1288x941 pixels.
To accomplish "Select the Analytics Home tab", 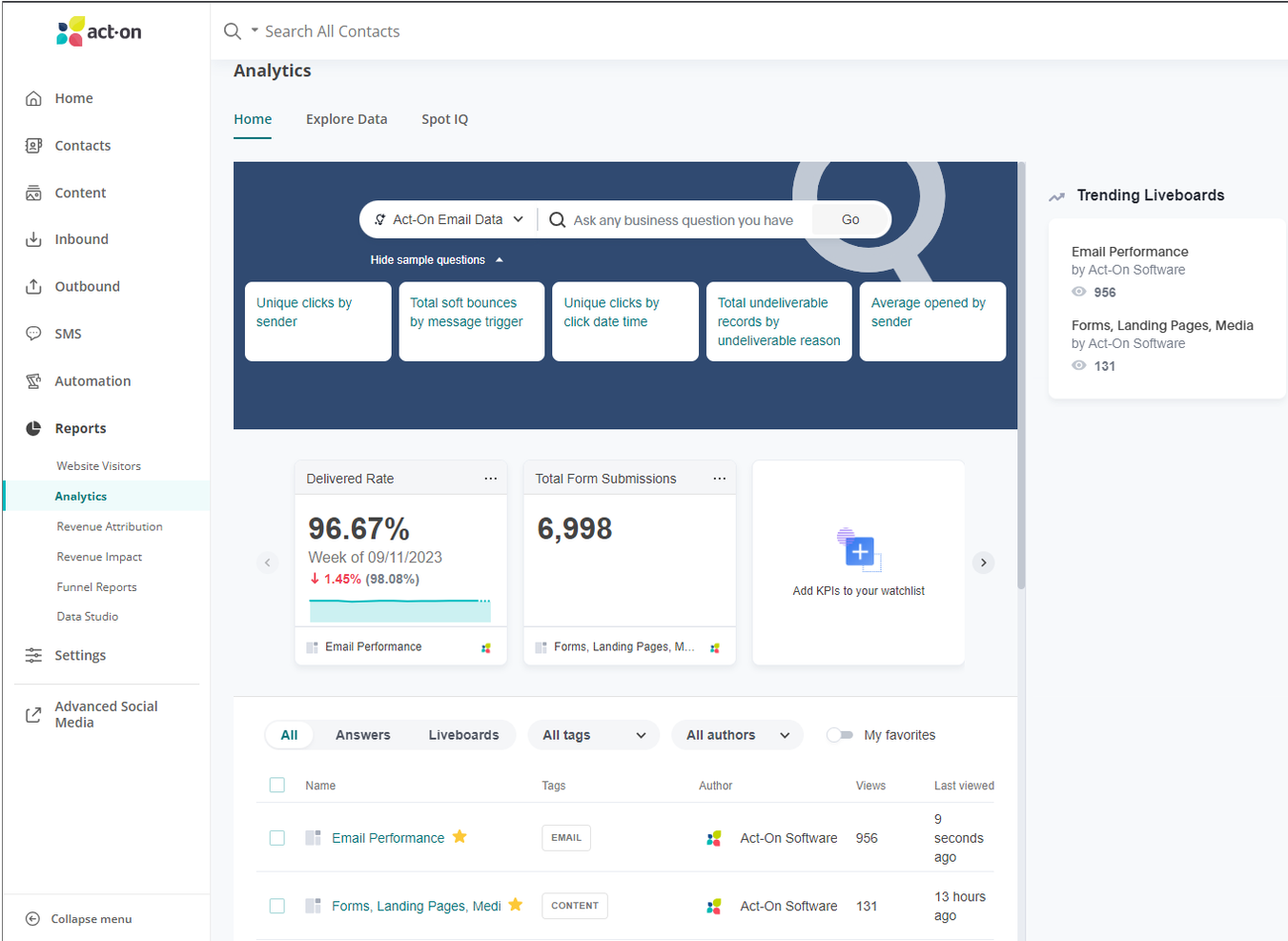I will 253,119.
